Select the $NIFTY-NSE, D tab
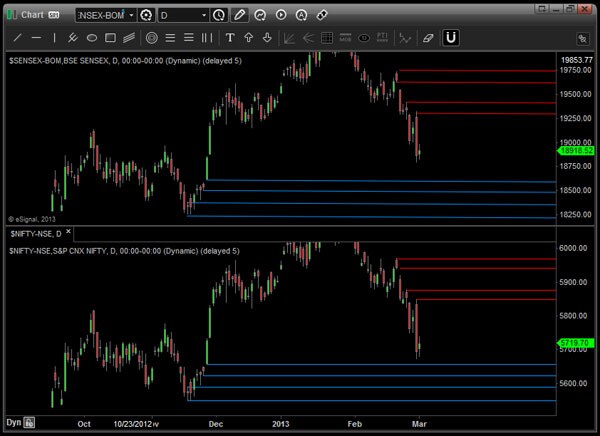 tap(36, 234)
